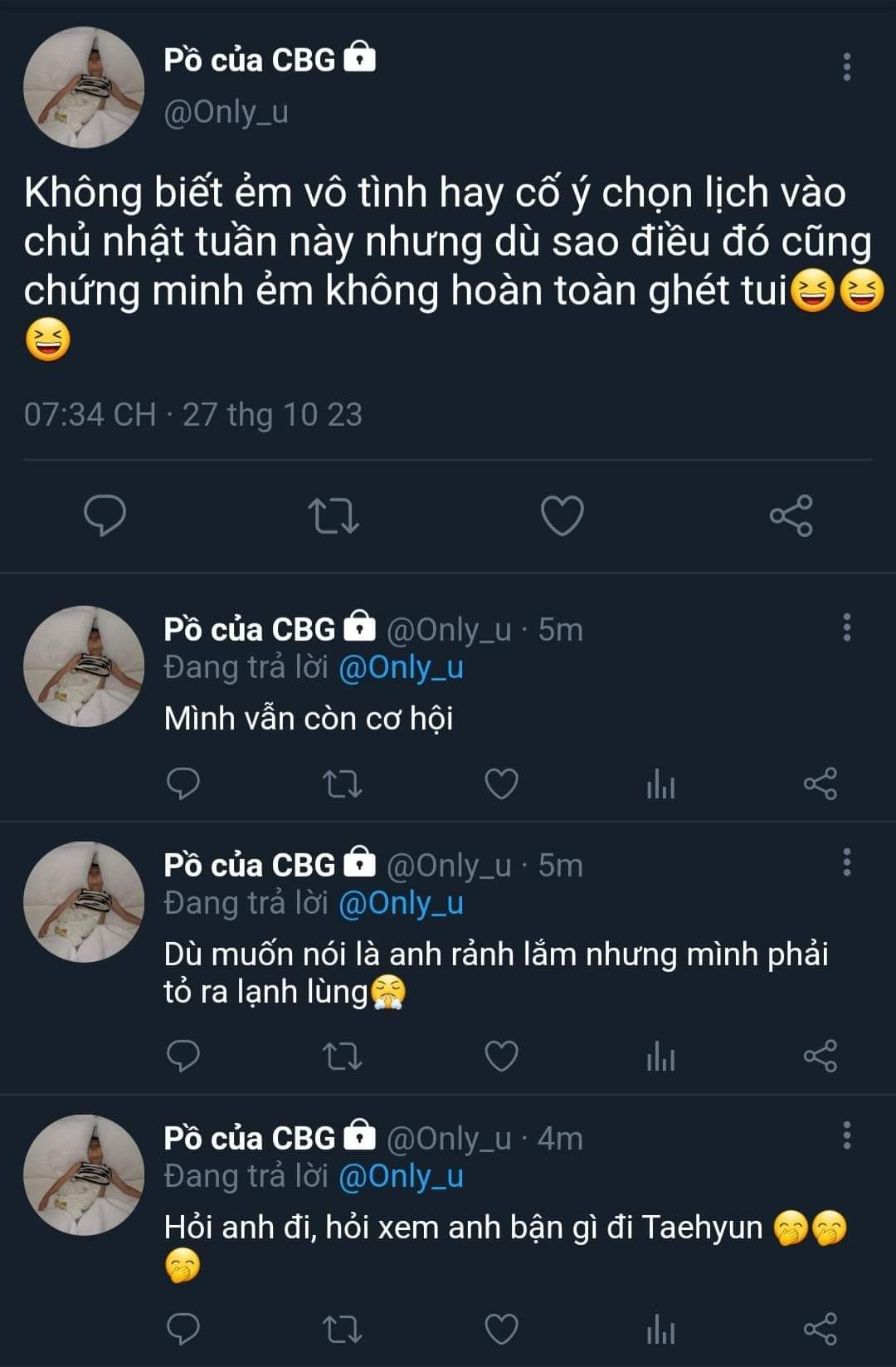Share the 'lạnh lùng' reply
Viewport: 896px width, 1367px height.
[821, 1056]
